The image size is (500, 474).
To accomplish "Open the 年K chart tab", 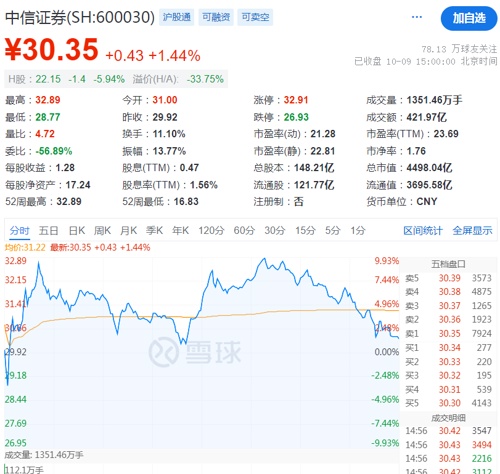I will click(180, 230).
